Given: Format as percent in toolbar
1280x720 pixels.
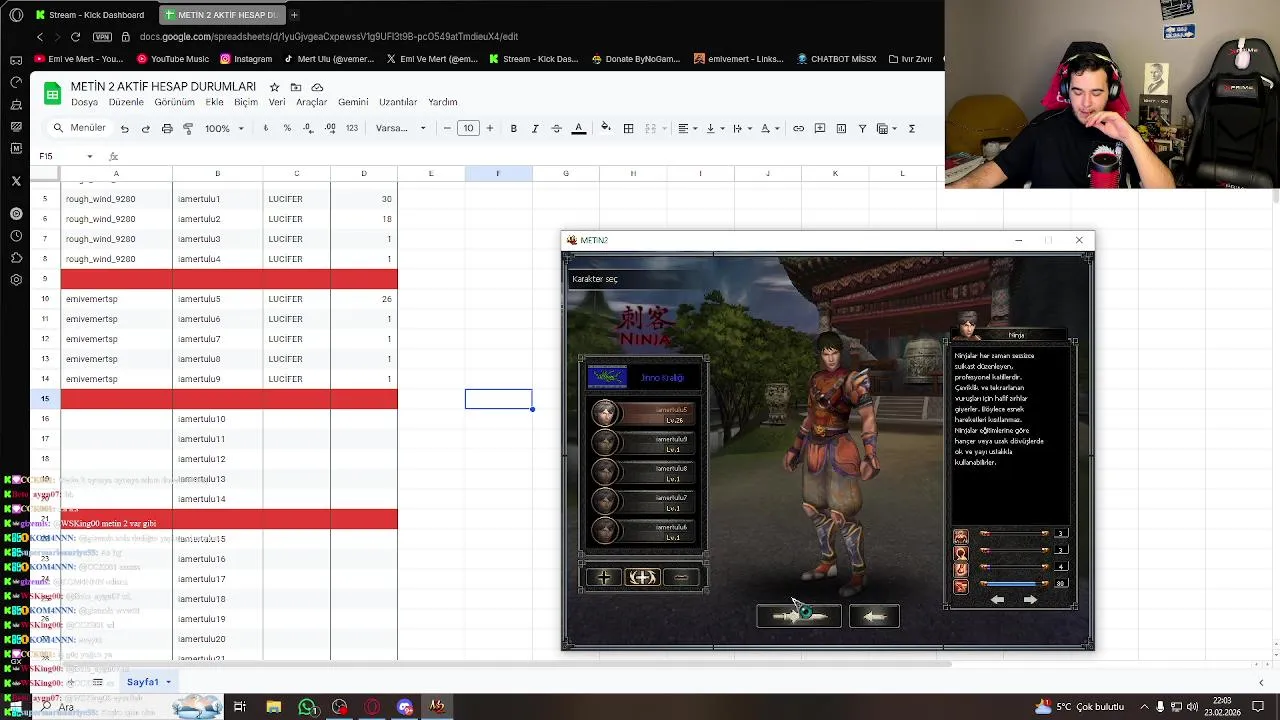Looking at the screenshot, I should coord(287,128).
